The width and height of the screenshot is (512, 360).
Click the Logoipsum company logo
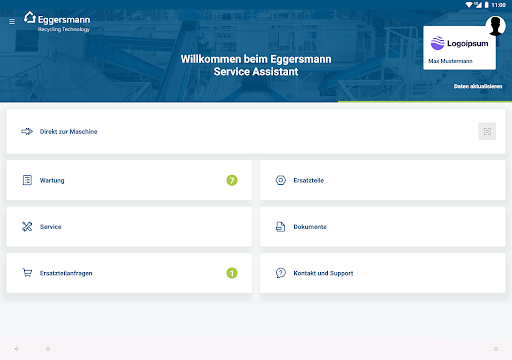click(459, 43)
